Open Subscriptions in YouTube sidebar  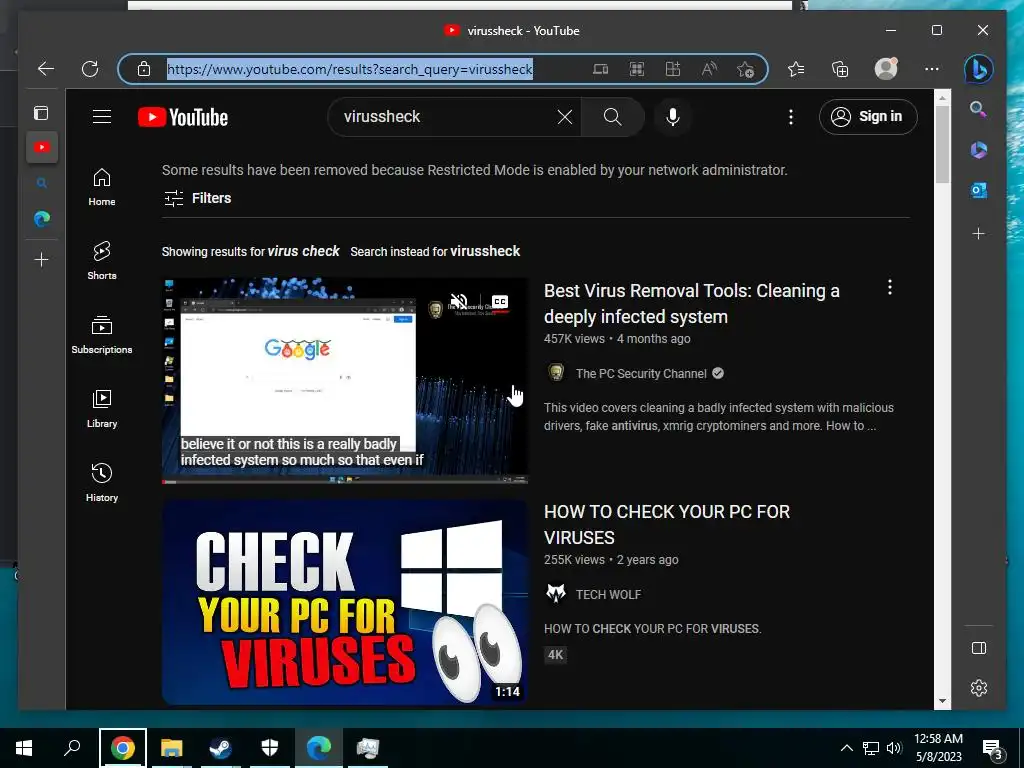click(102, 335)
